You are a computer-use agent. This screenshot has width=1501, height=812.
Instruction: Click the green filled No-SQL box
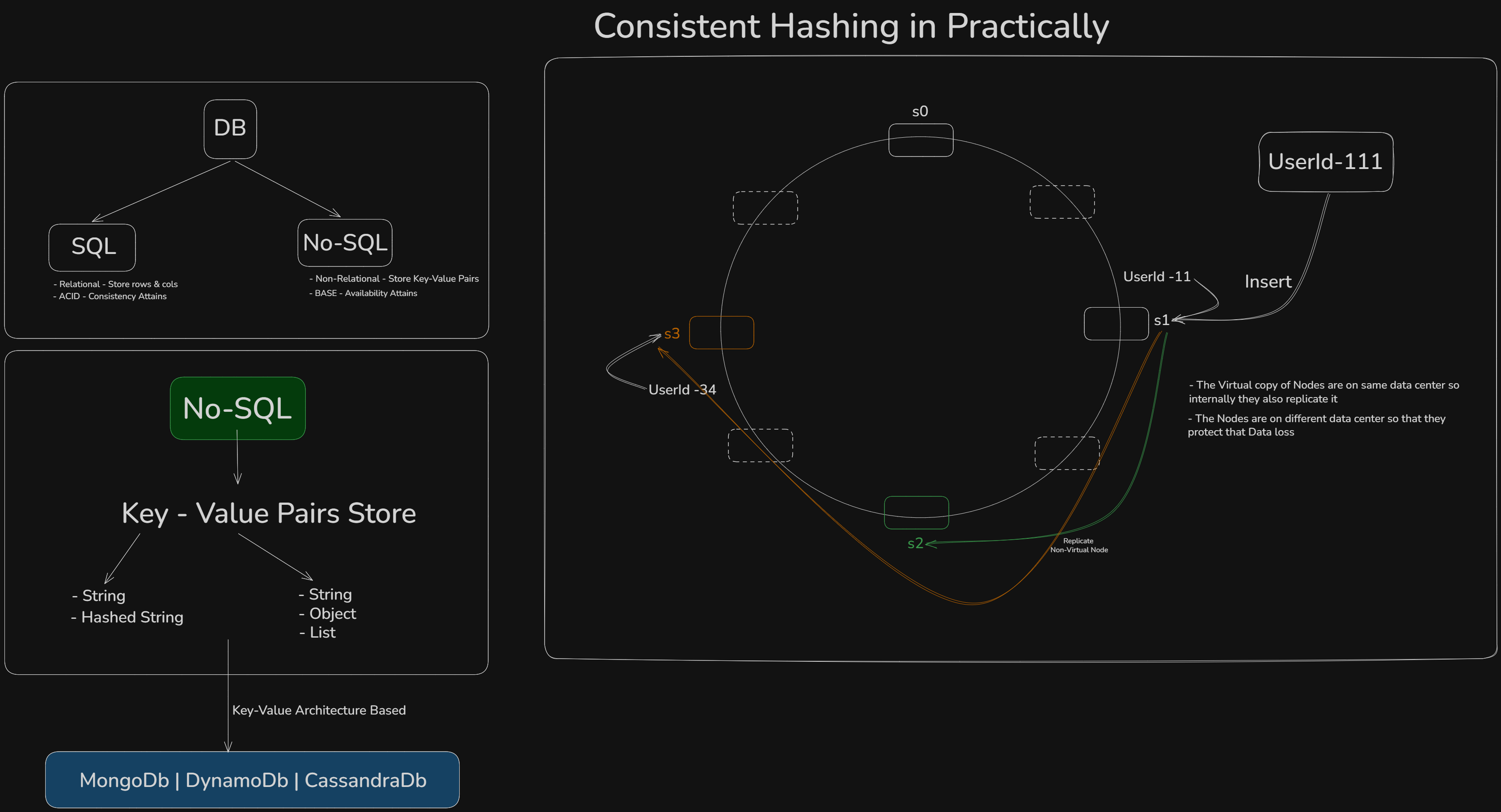coord(238,408)
